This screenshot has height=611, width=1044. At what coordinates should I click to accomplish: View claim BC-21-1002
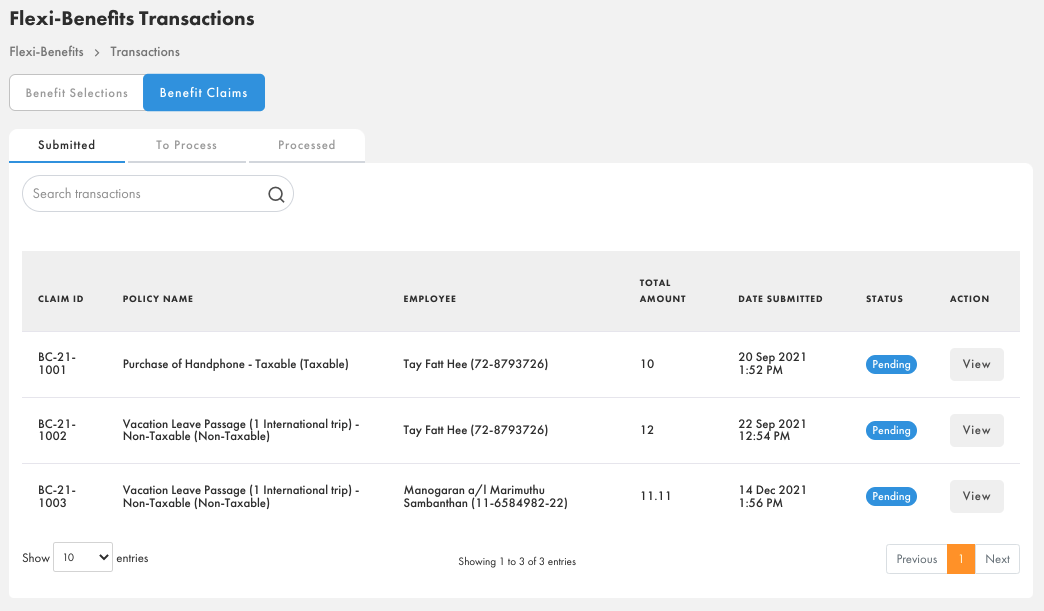(976, 430)
